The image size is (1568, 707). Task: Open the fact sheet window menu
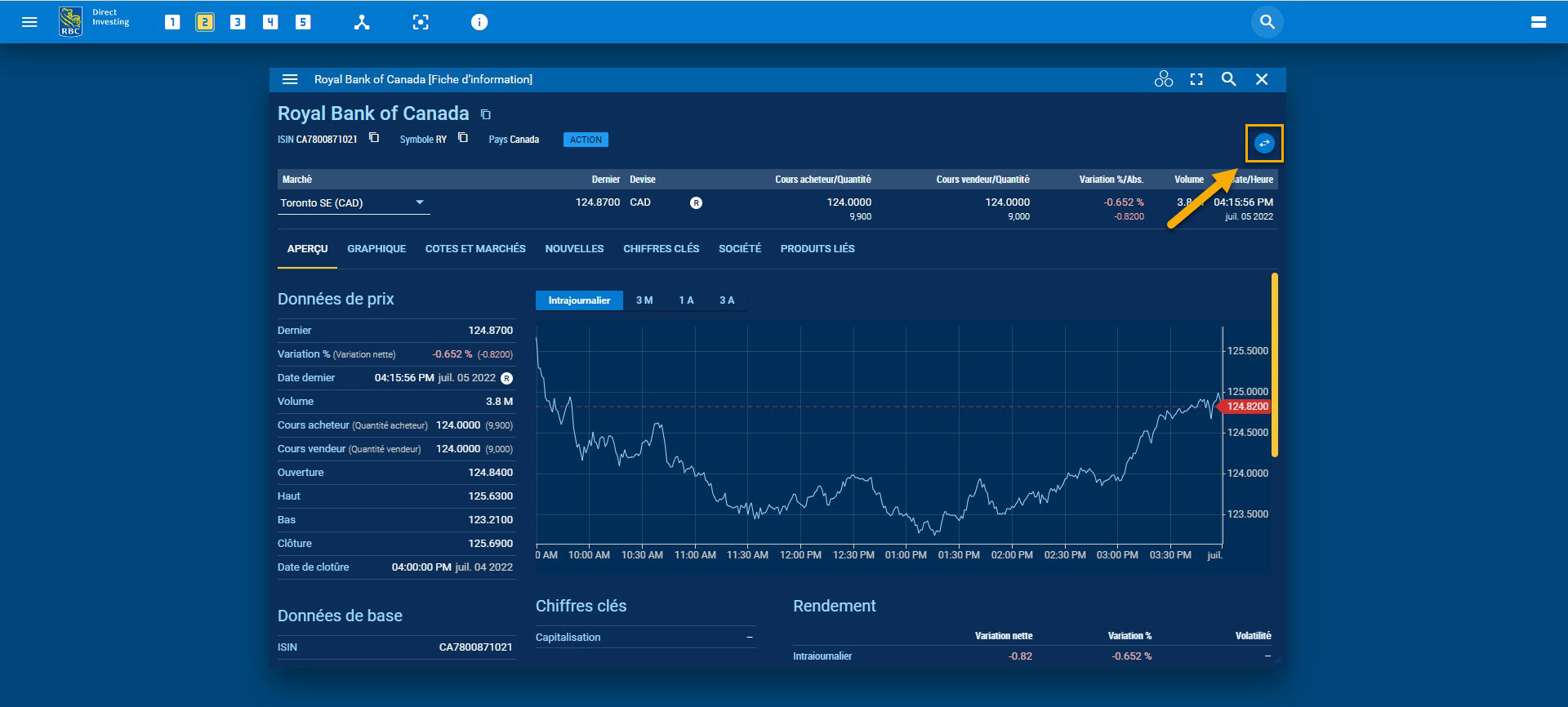coord(289,79)
